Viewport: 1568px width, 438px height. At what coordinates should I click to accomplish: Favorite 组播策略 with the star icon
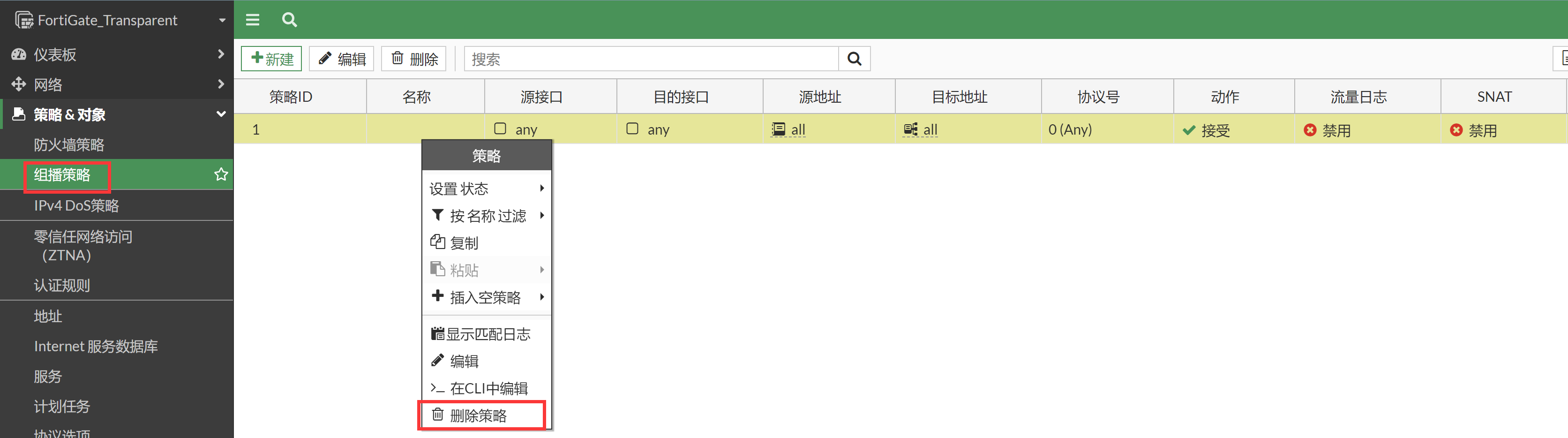(221, 175)
